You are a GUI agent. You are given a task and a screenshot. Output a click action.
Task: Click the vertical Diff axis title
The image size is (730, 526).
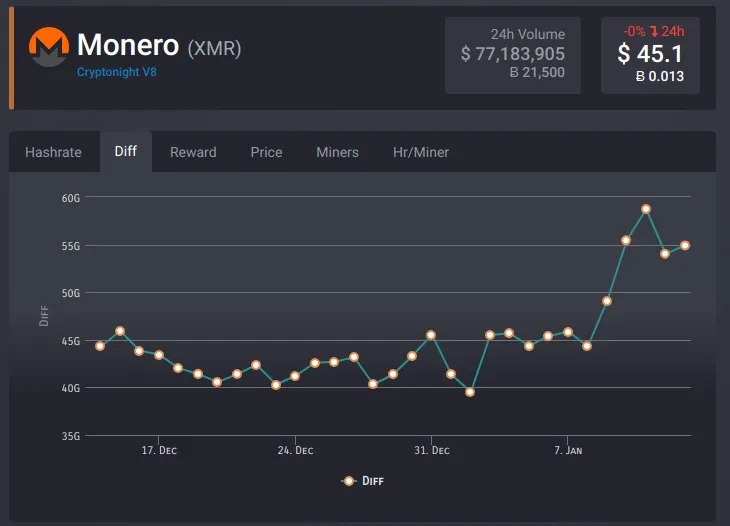tap(44, 316)
